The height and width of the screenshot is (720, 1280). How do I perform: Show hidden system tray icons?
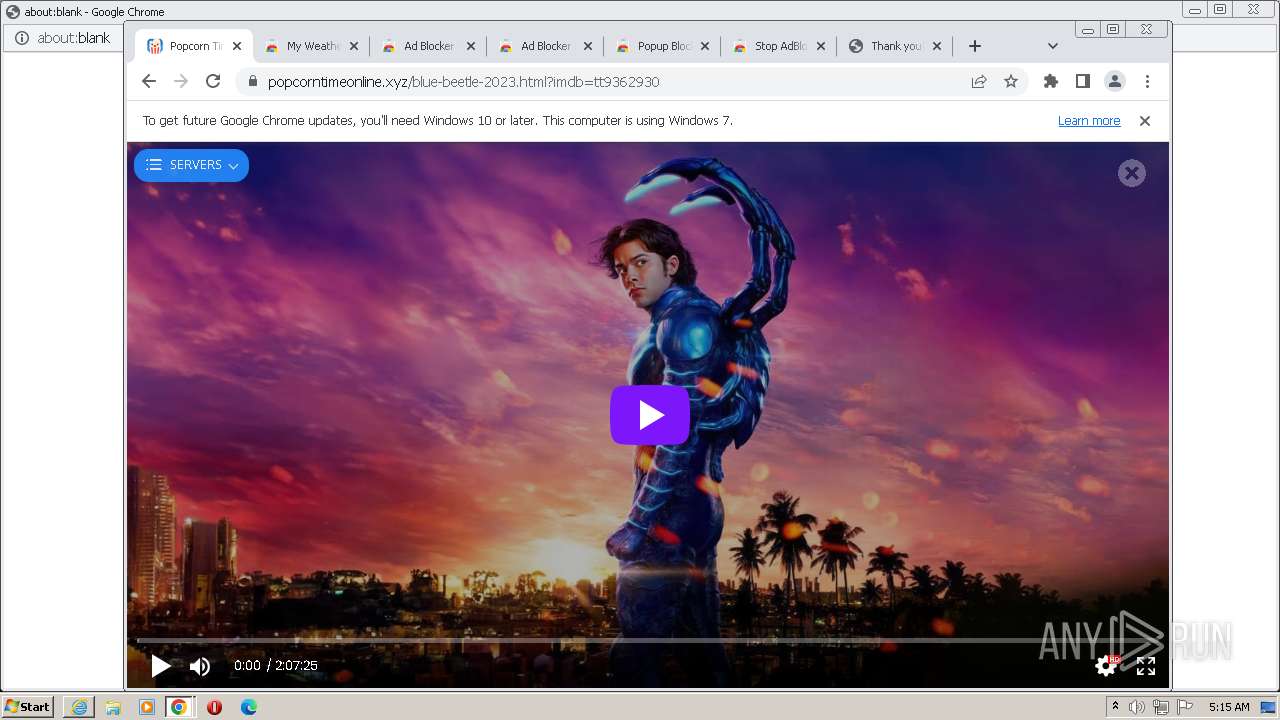pyautogui.click(x=1115, y=707)
